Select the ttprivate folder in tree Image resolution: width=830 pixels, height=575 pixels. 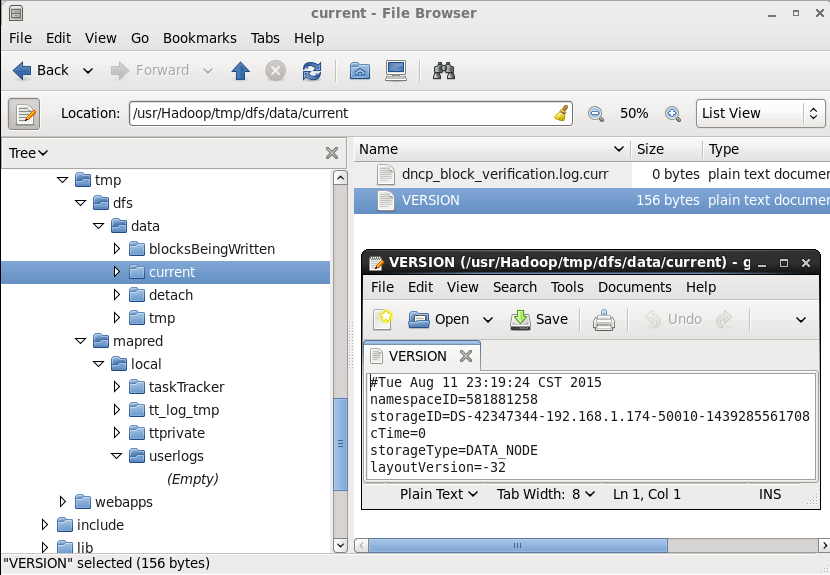pyautogui.click(x=177, y=433)
